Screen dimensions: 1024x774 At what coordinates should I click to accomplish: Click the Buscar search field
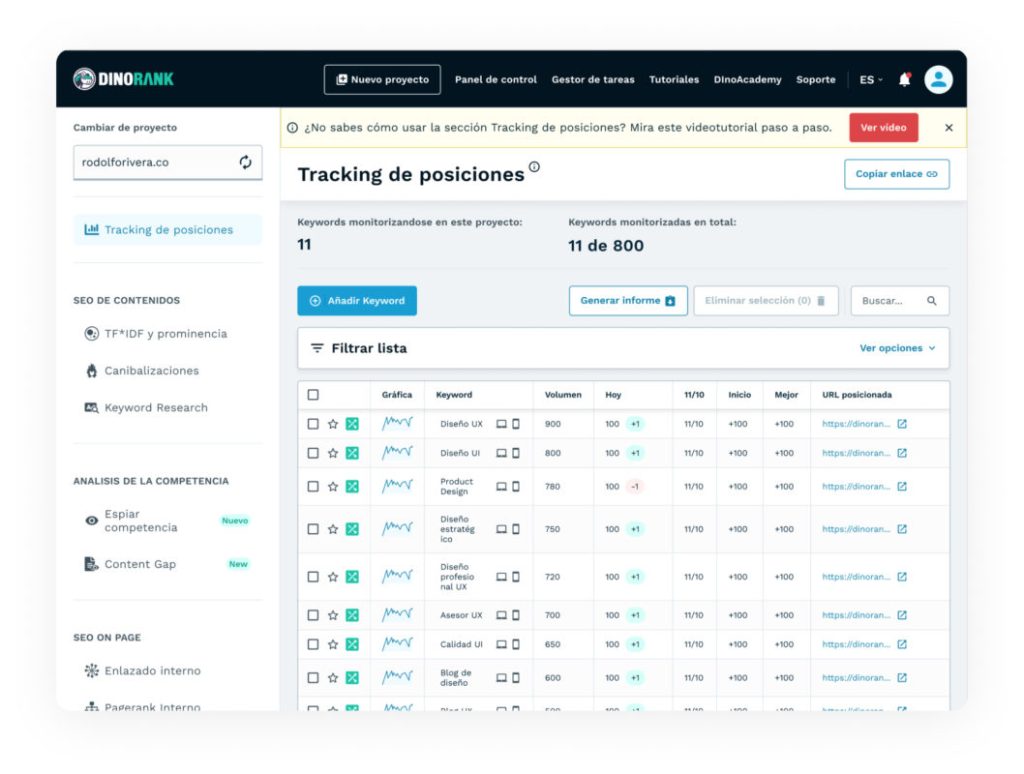tap(890, 301)
